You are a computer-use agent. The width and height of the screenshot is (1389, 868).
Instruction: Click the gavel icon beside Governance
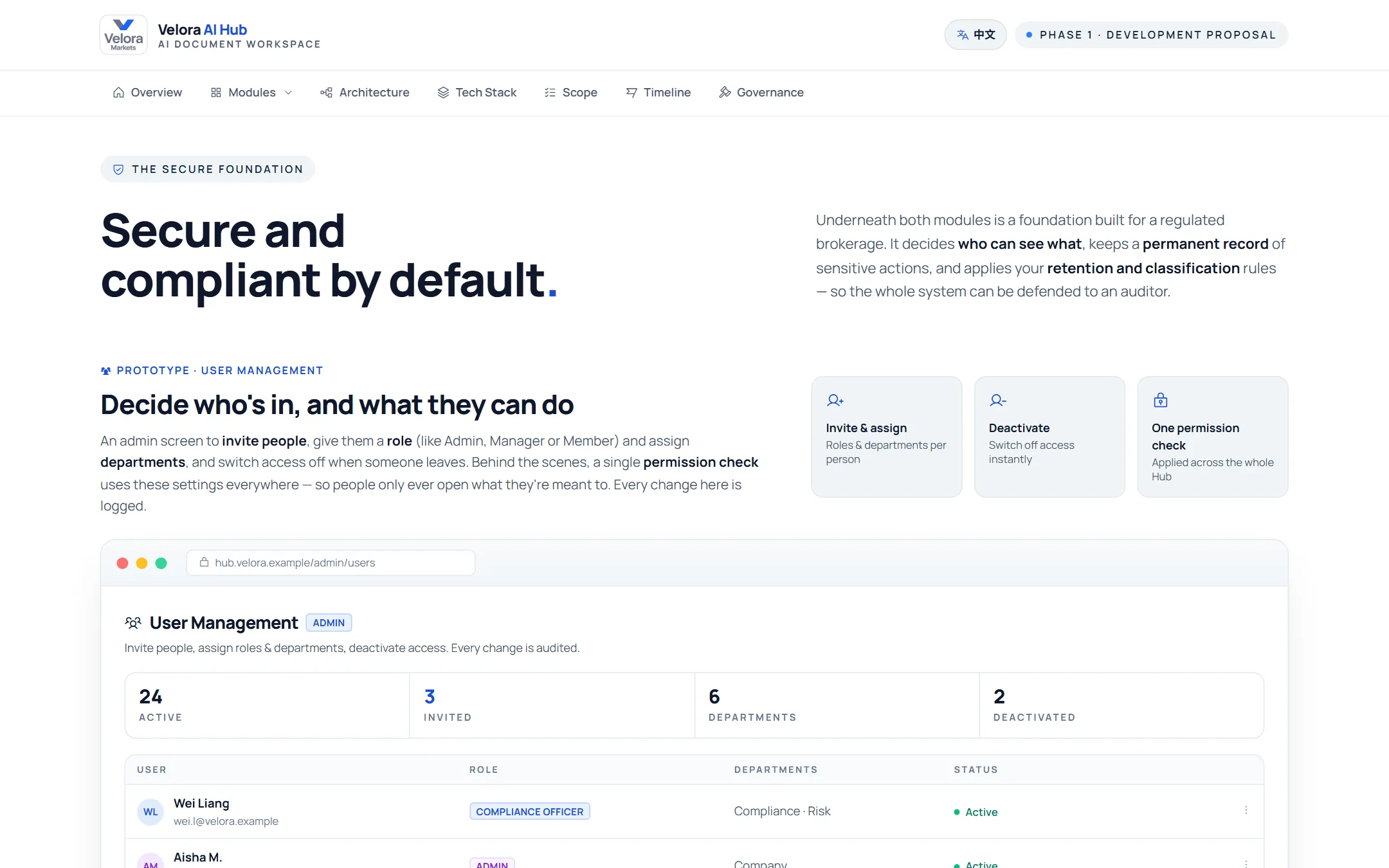(725, 93)
